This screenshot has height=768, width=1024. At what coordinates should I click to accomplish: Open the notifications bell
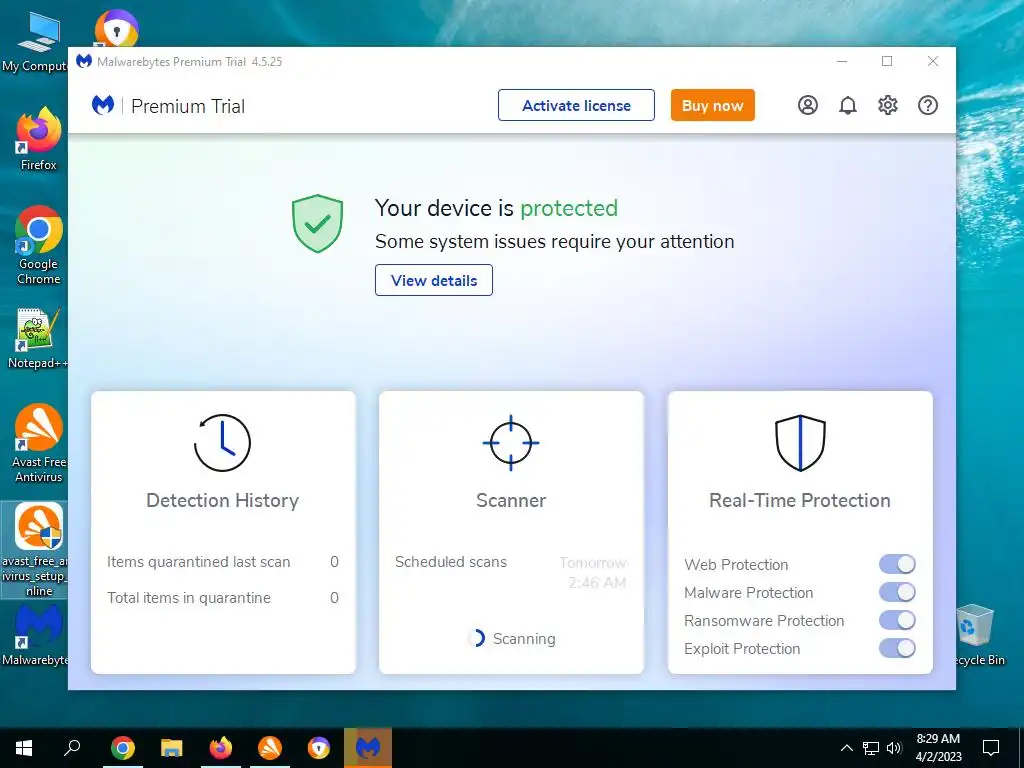[x=848, y=105]
